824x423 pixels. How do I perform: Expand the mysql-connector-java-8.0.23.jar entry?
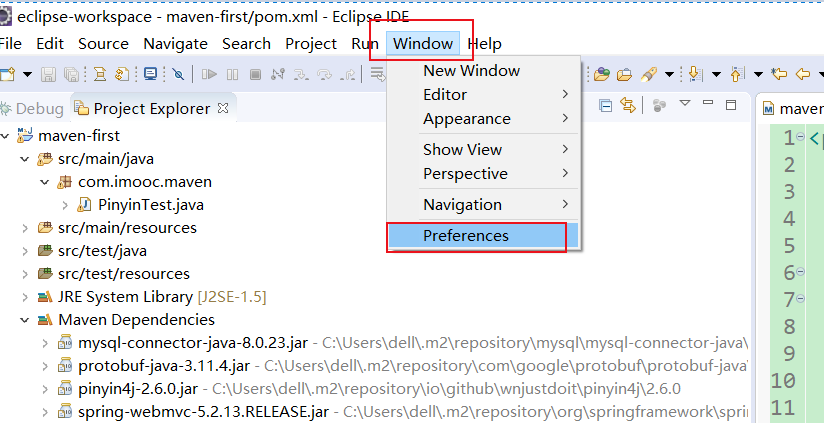pyautogui.click(x=45, y=344)
